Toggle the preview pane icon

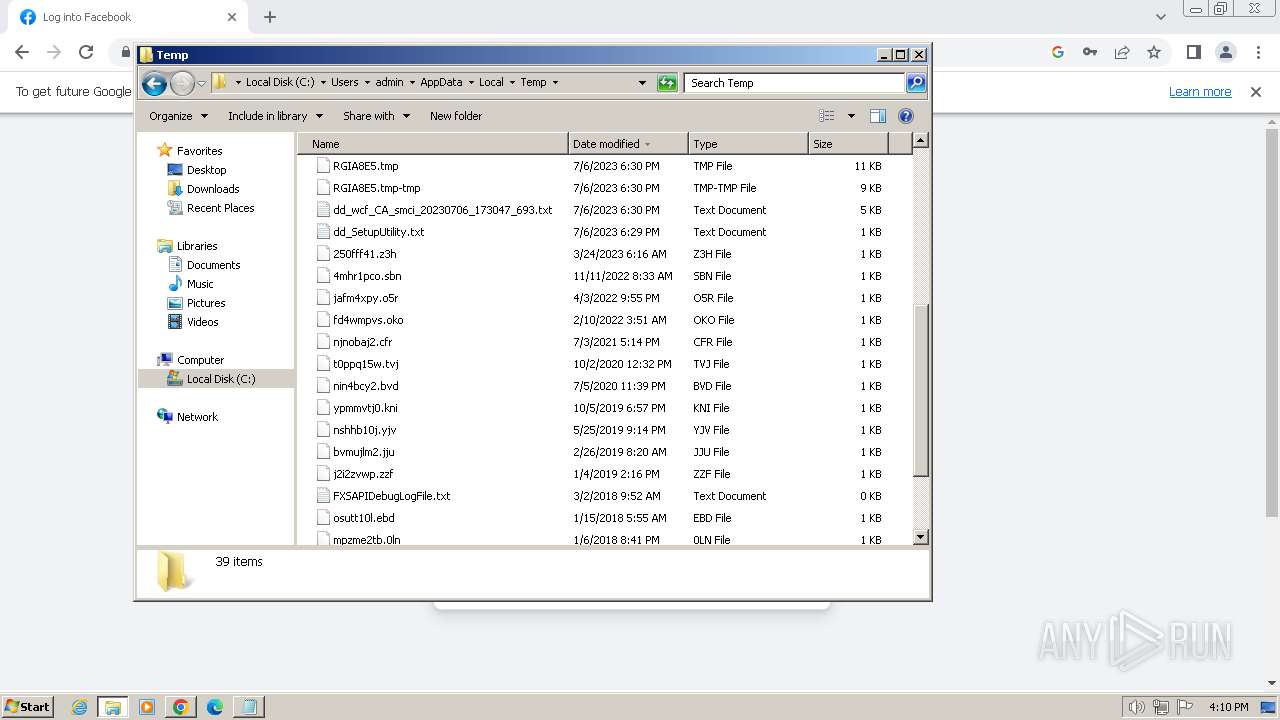click(878, 116)
